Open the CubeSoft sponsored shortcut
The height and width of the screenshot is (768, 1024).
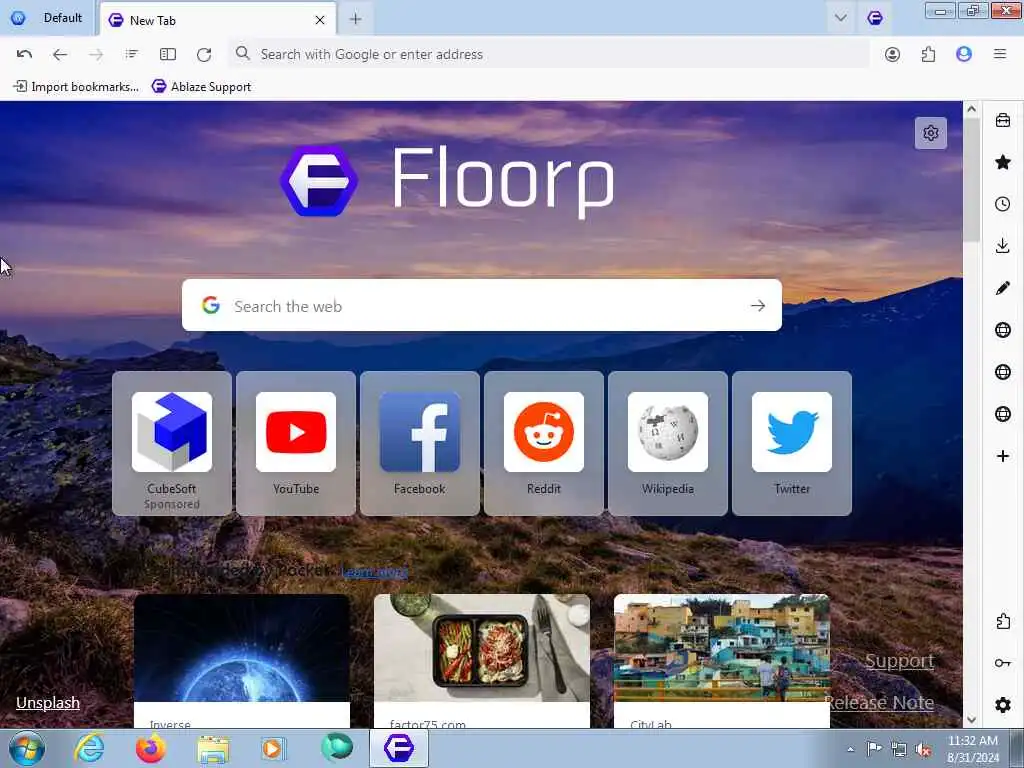[x=172, y=443]
